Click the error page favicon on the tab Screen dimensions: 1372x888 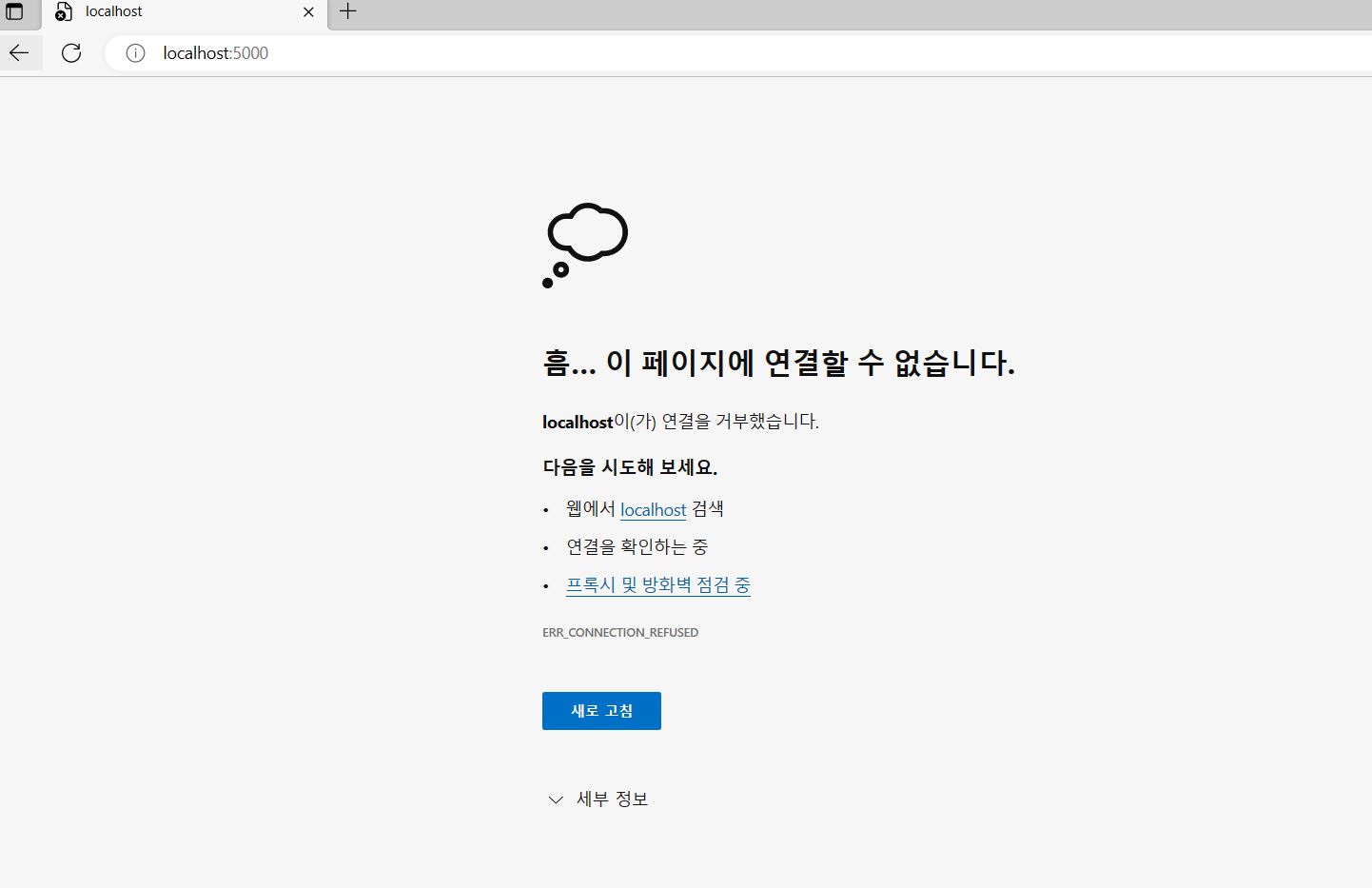point(63,12)
